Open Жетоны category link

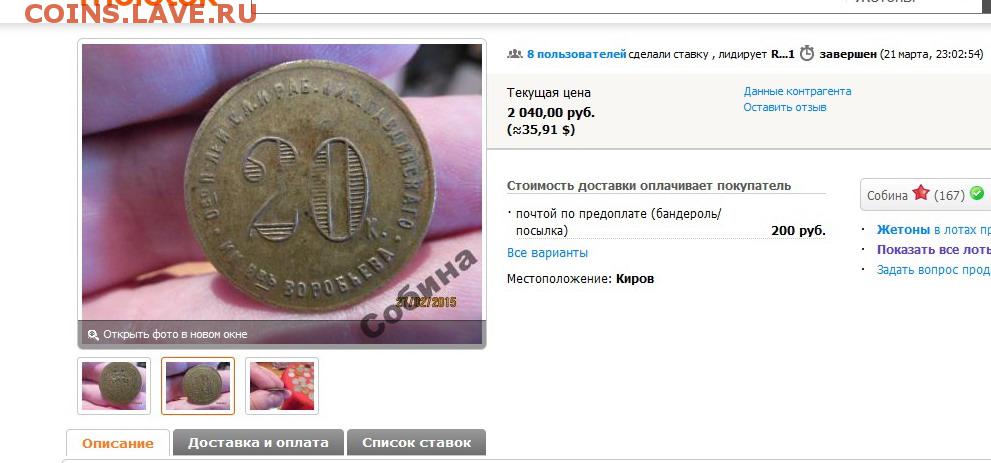point(903,230)
